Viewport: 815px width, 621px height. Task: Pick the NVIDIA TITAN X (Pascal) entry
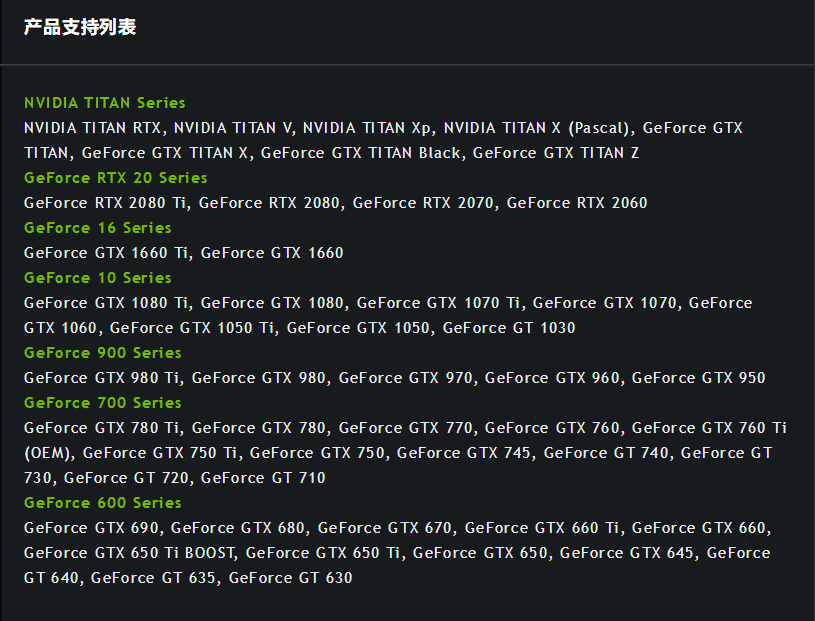[x=537, y=128]
